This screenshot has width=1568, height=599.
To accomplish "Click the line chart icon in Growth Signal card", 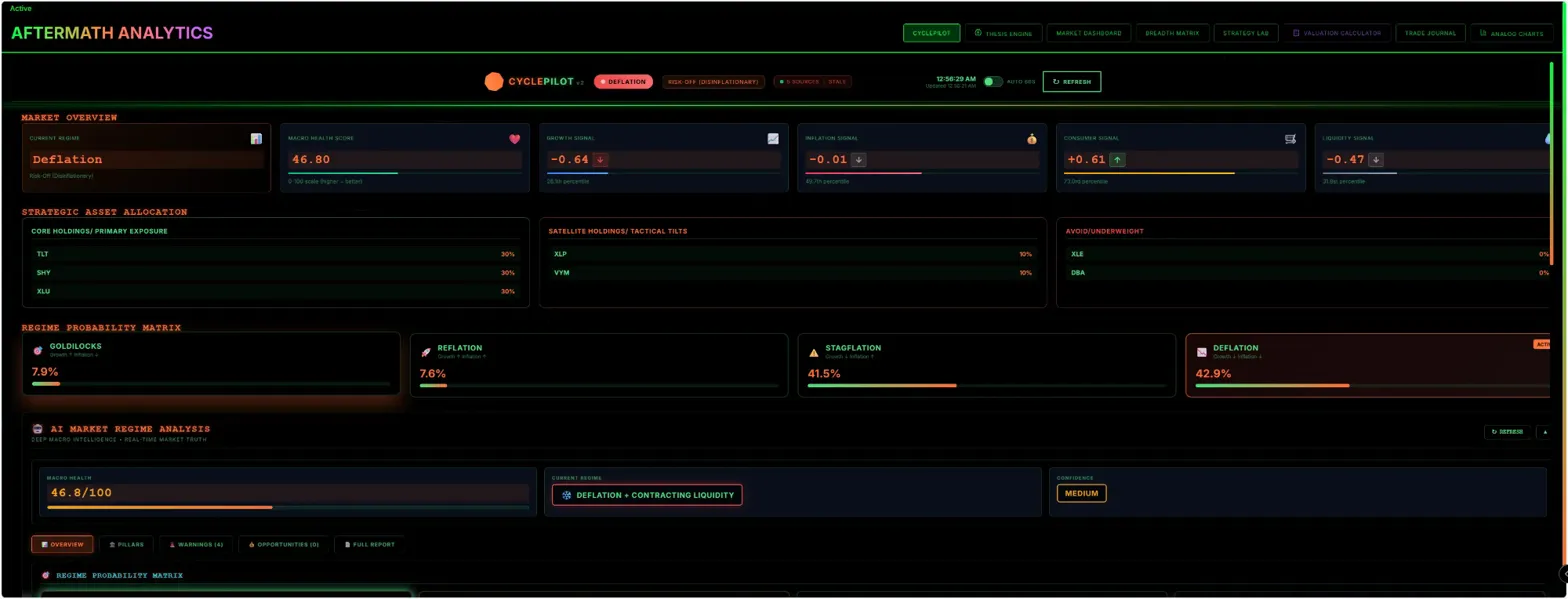I will (773, 139).
